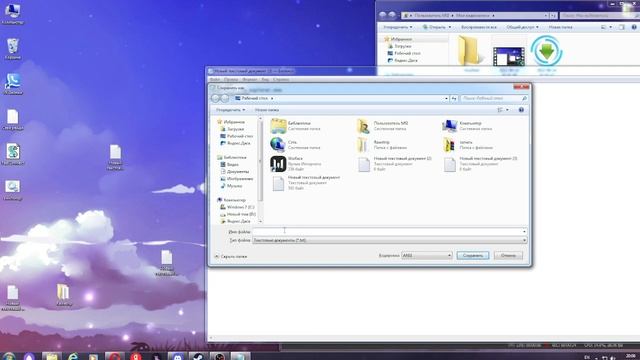This screenshot has width=640, height=360.
Task: Change view icon in the Save As dialog
Action: [x=500, y=110]
